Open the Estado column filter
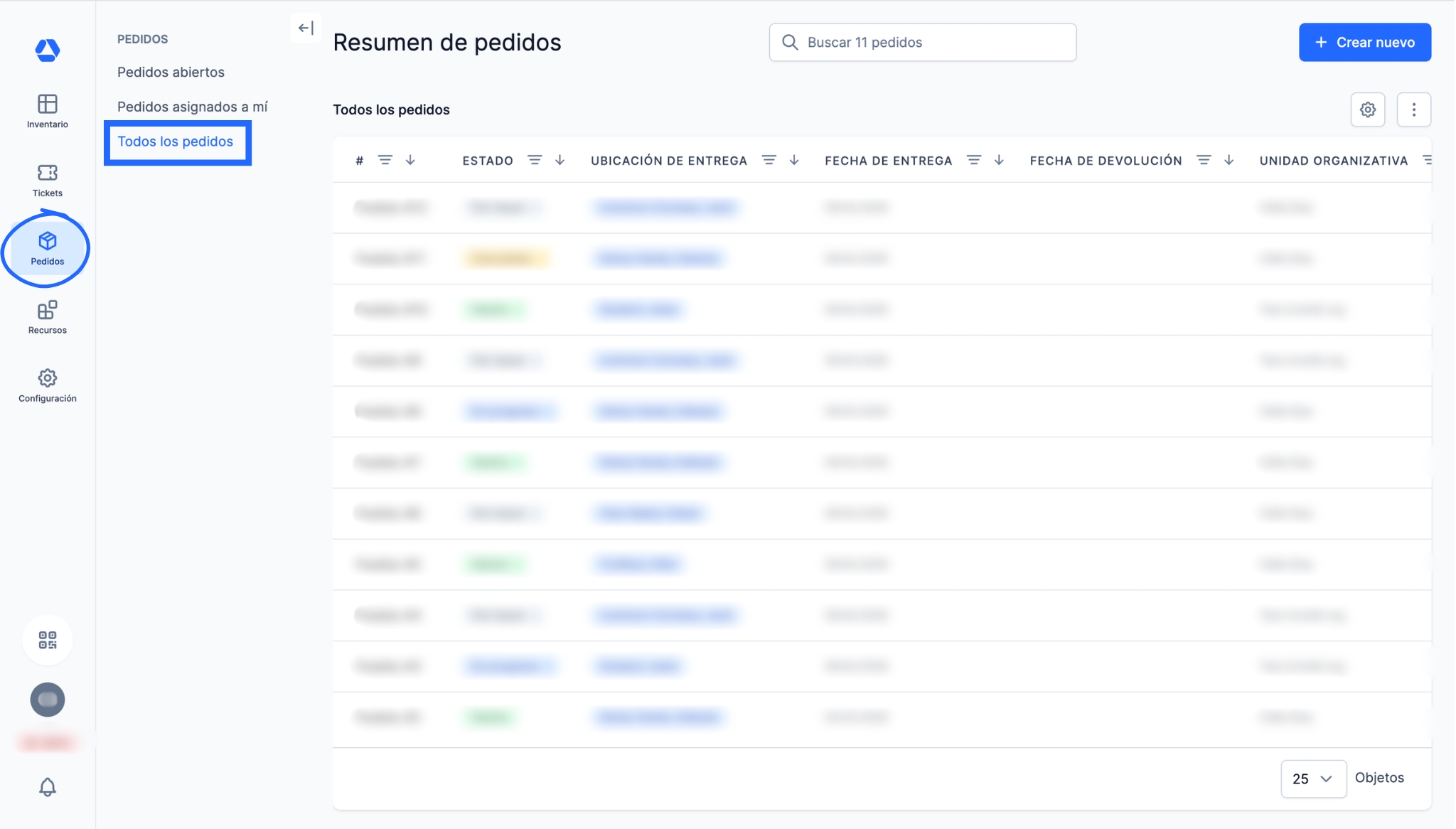This screenshot has height=829, width=1456. [535, 161]
